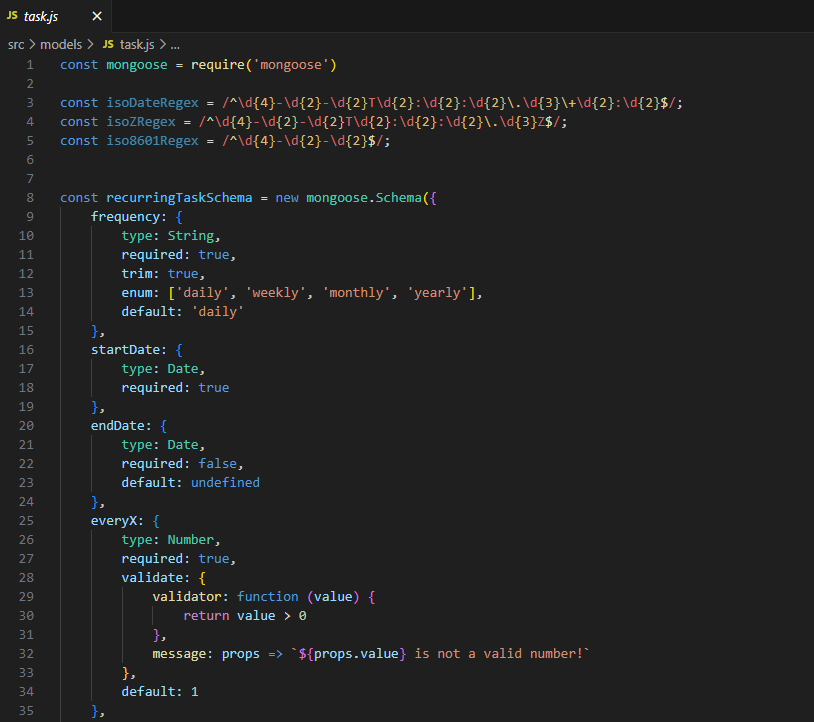814x722 pixels.
Task: Expand the breadcrumb ellipsis symbol list
Action: pos(175,44)
